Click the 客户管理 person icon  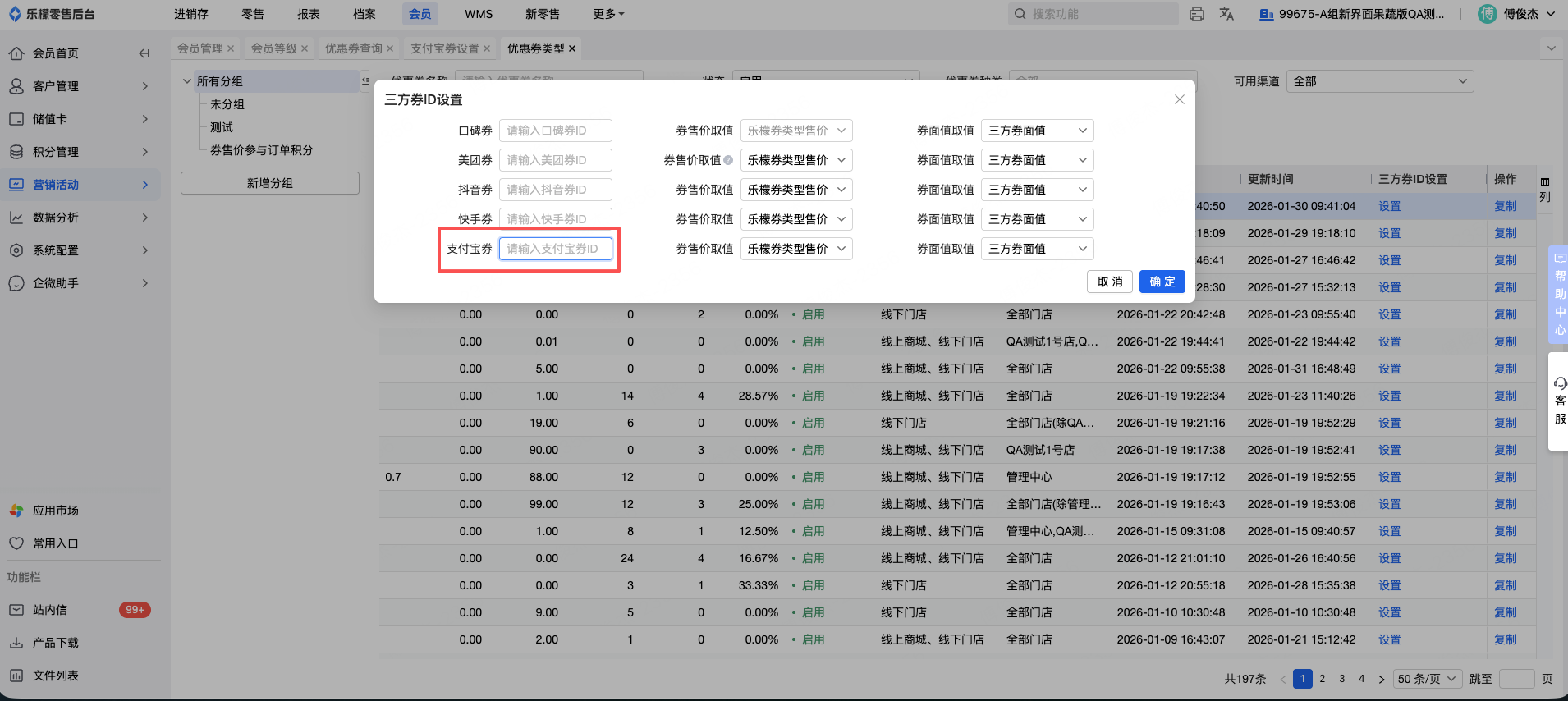click(16, 86)
